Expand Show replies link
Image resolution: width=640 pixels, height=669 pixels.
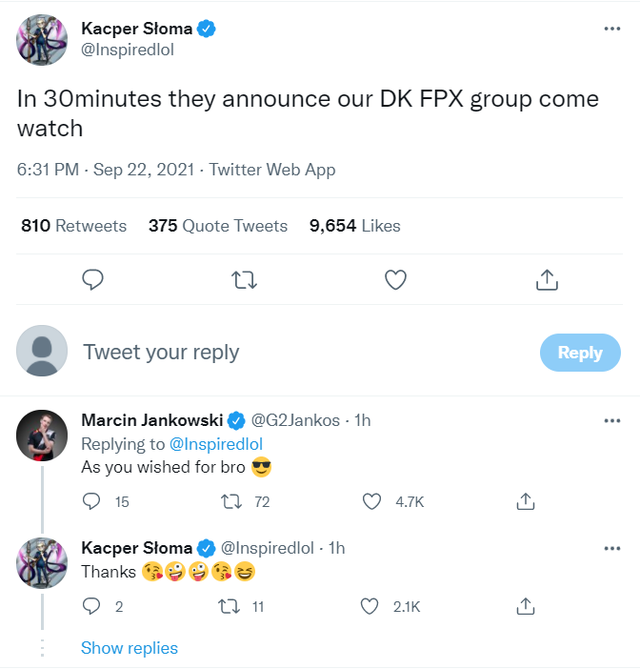129,648
